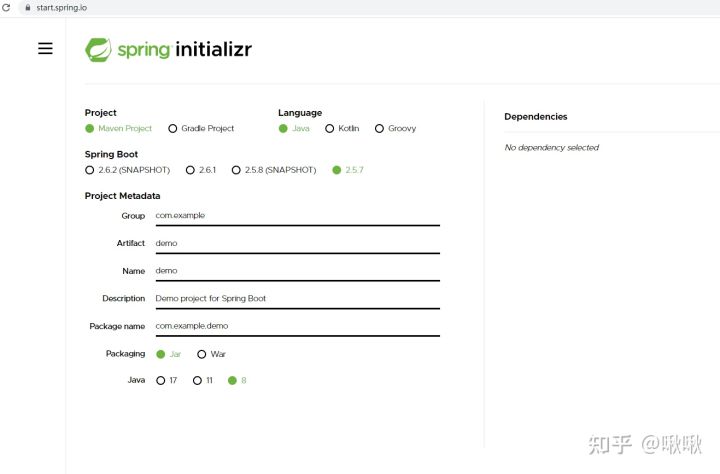Screen dimensions: 720x474
Task: Click the padlock icon in address bar
Action: [28, 7]
